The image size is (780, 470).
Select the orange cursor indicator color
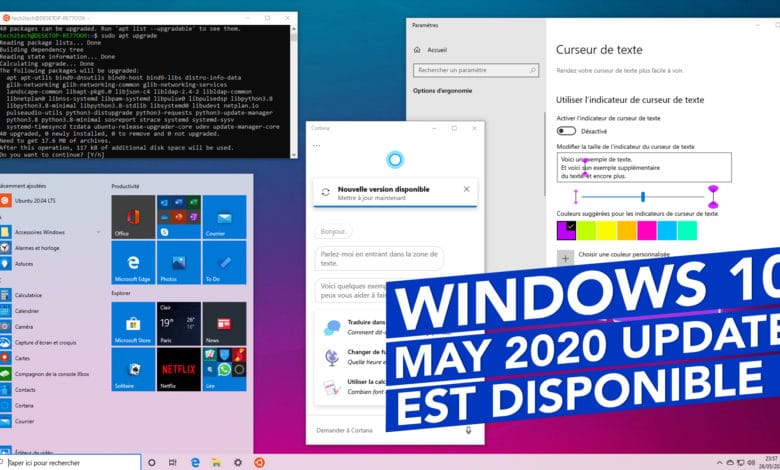coord(627,231)
